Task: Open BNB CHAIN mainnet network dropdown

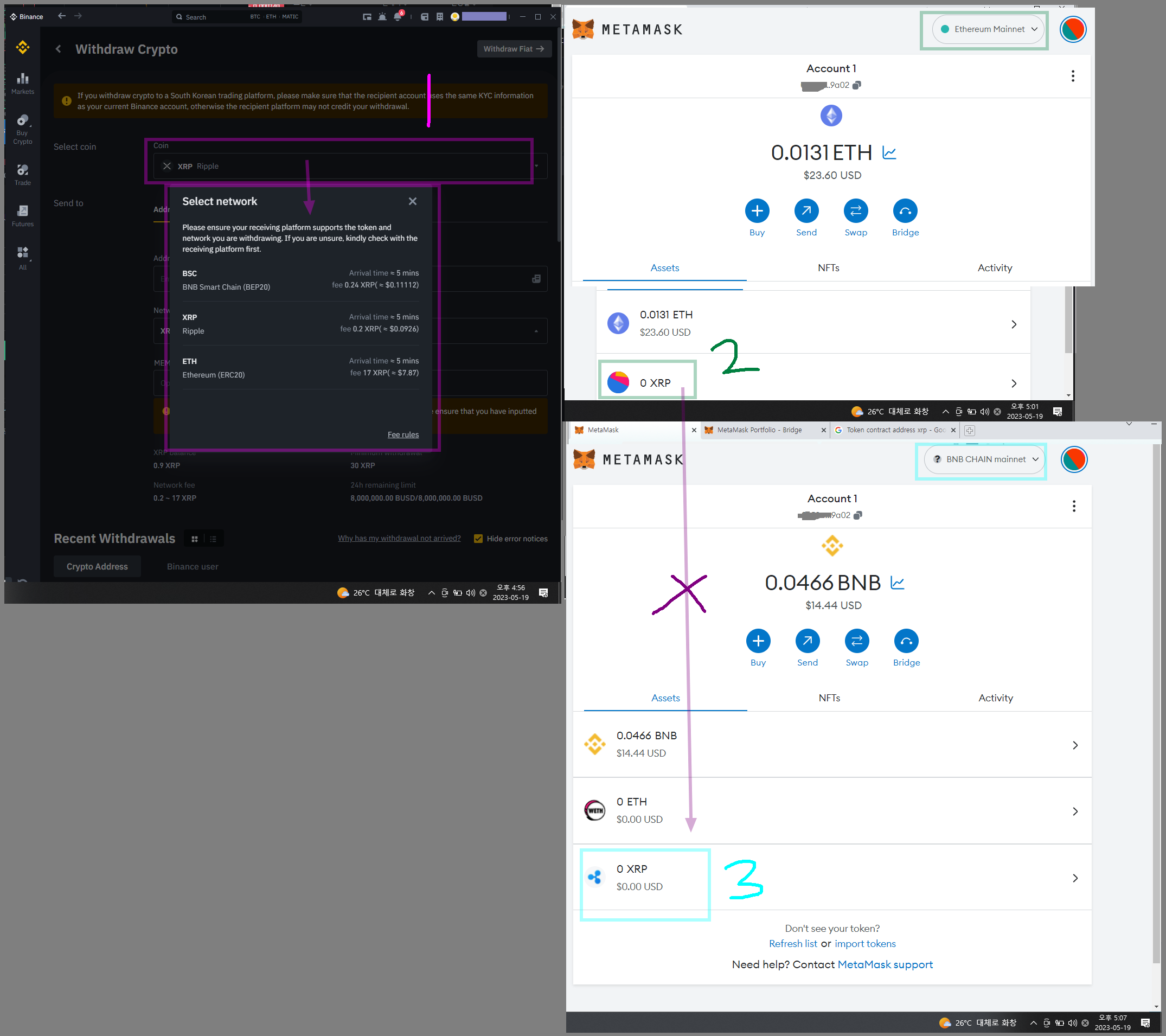Action: (x=985, y=459)
